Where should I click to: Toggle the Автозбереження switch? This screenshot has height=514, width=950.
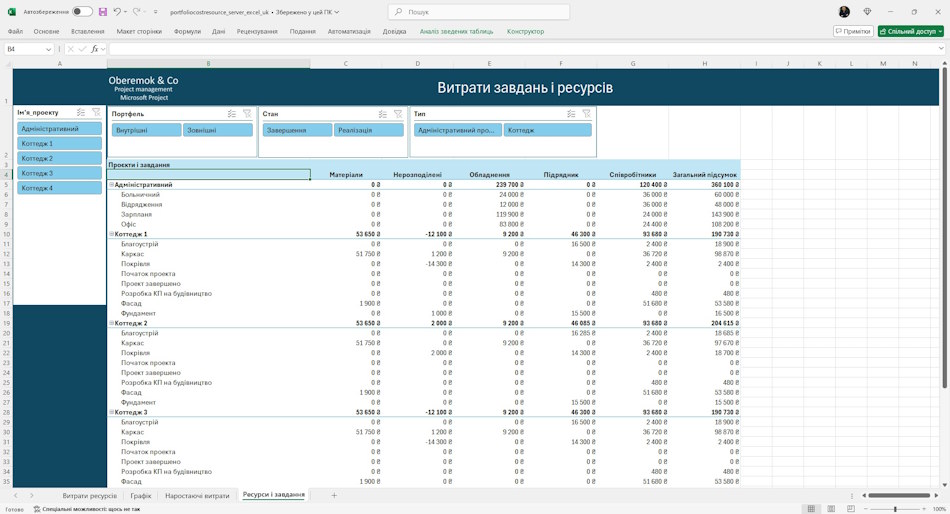point(82,12)
